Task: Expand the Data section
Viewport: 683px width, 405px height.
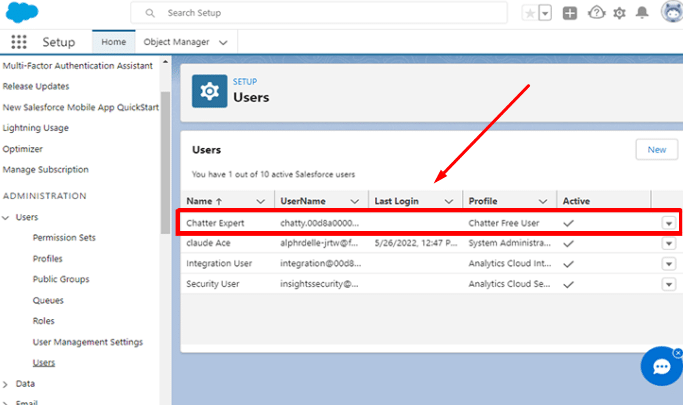Action: [x=6, y=384]
